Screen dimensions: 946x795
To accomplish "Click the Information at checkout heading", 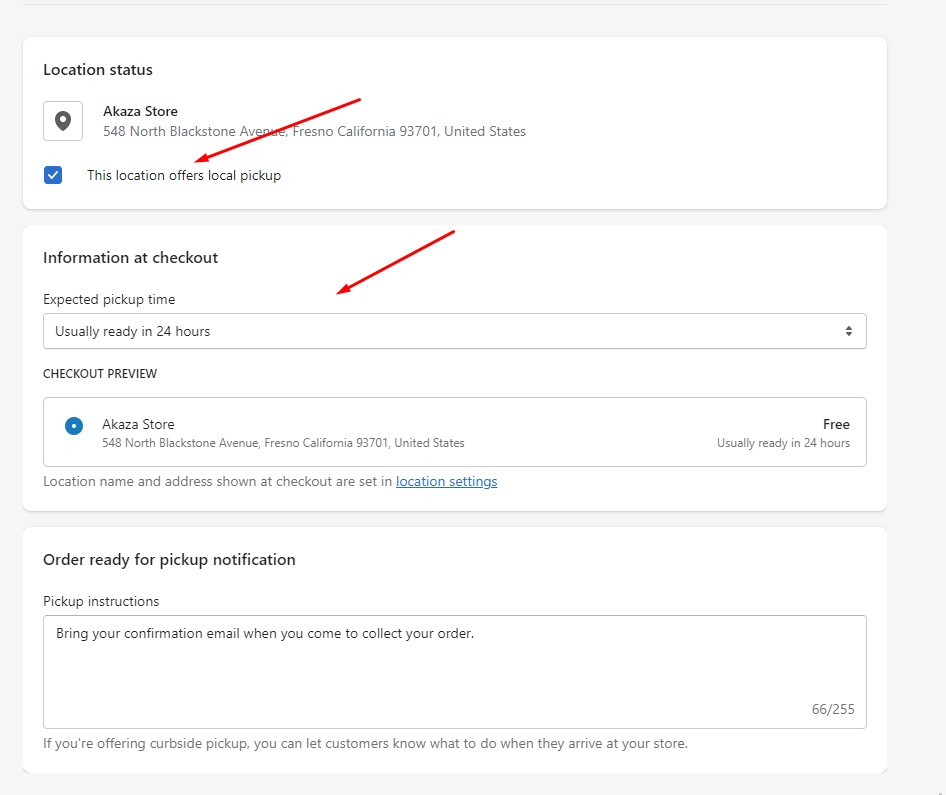I will [x=130, y=257].
